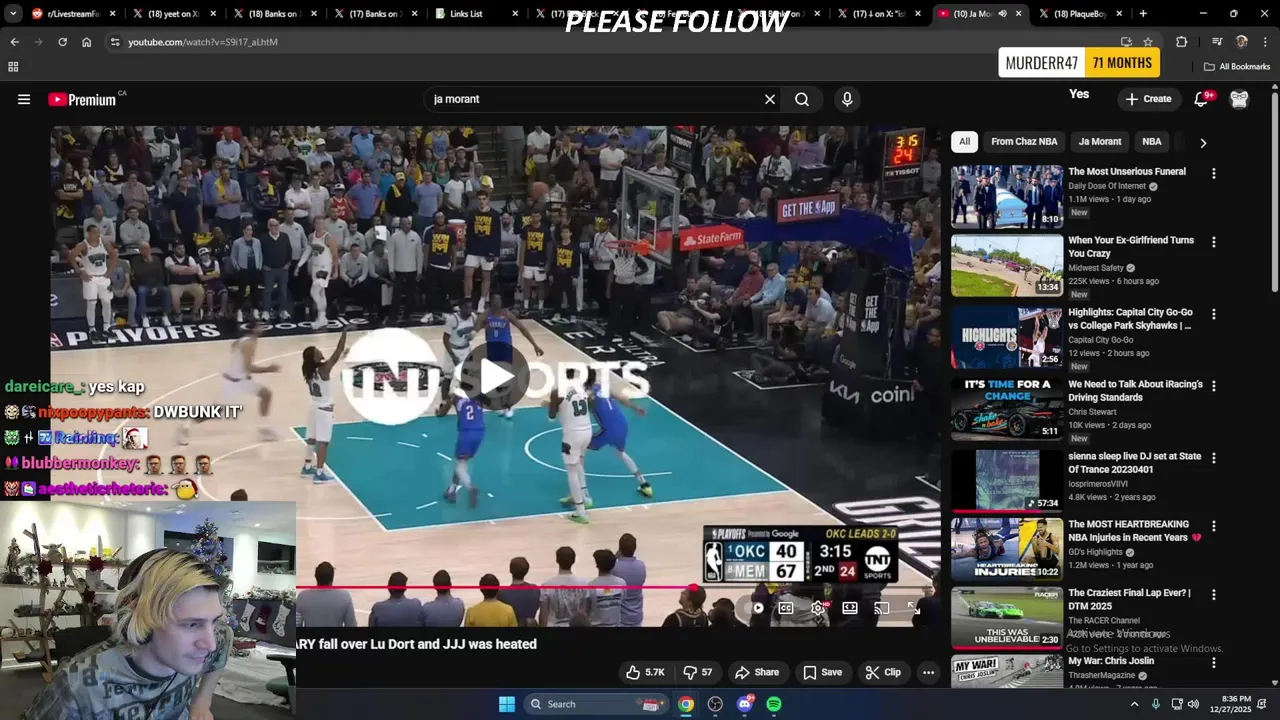Image resolution: width=1280 pixels, height=720 pixels.
Task: Open menu for 'The Craziest Final Lap Ever?'
Action: click(1214, 594)
